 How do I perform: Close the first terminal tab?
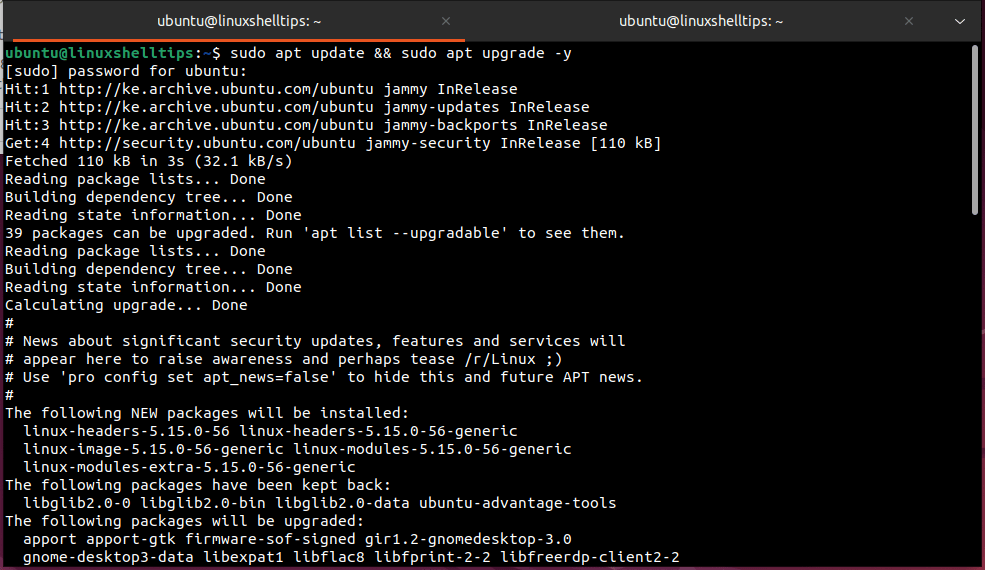click(446, 21)
